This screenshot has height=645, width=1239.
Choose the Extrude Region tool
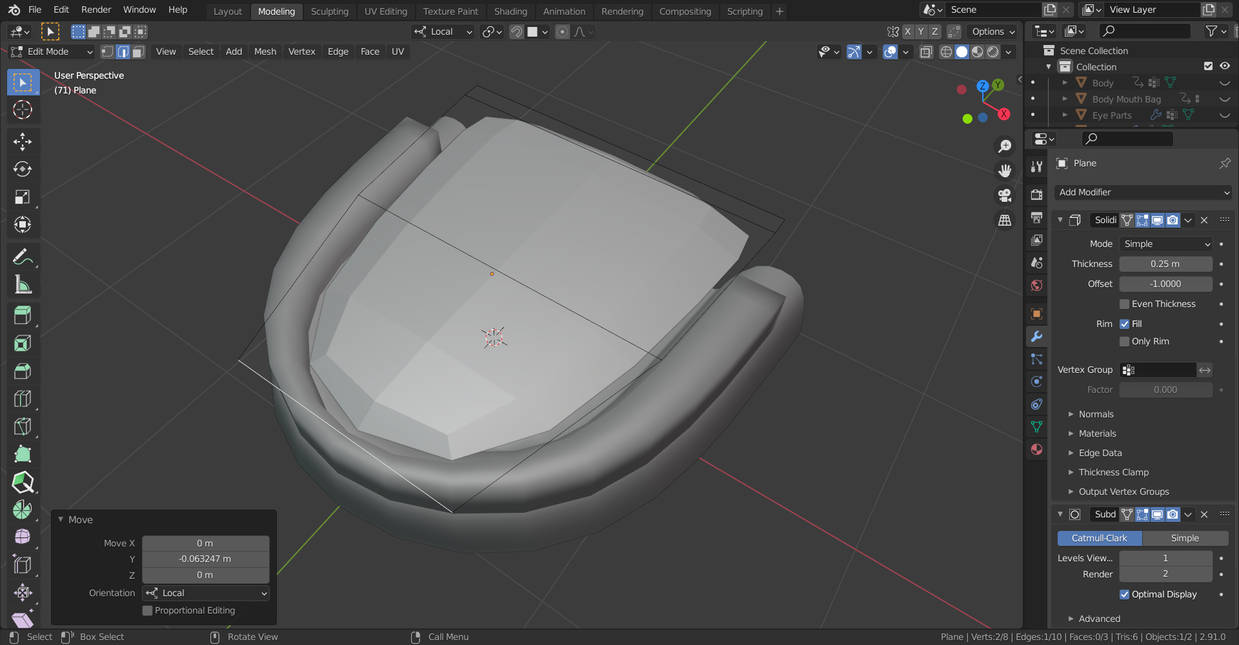pos(22,316)
